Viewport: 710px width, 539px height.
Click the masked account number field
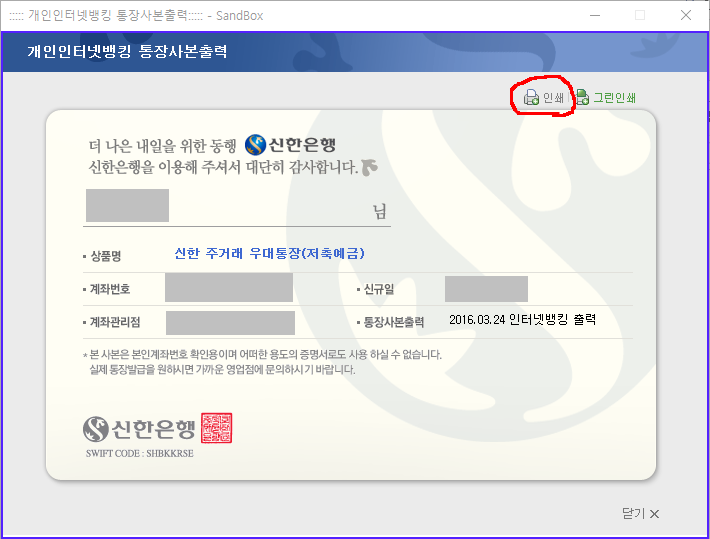(229, 287)
